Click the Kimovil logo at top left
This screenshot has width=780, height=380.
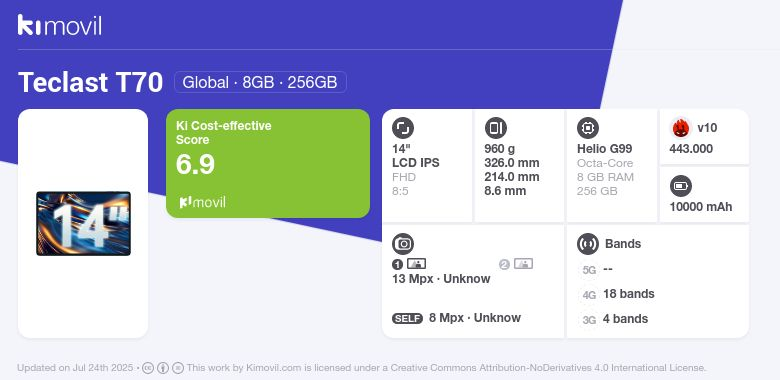(x=60, y=25)
